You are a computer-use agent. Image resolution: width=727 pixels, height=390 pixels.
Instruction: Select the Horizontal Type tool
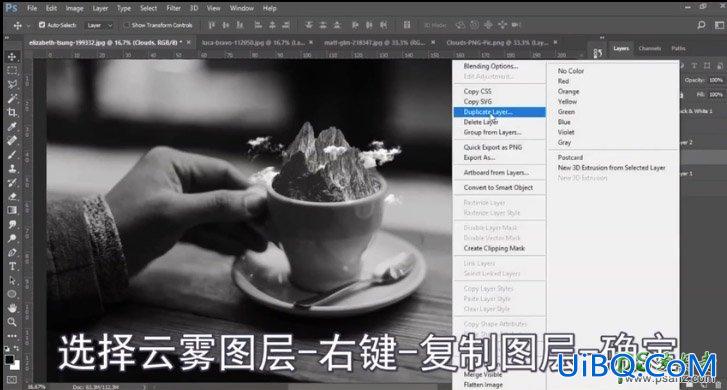point(12,266)
